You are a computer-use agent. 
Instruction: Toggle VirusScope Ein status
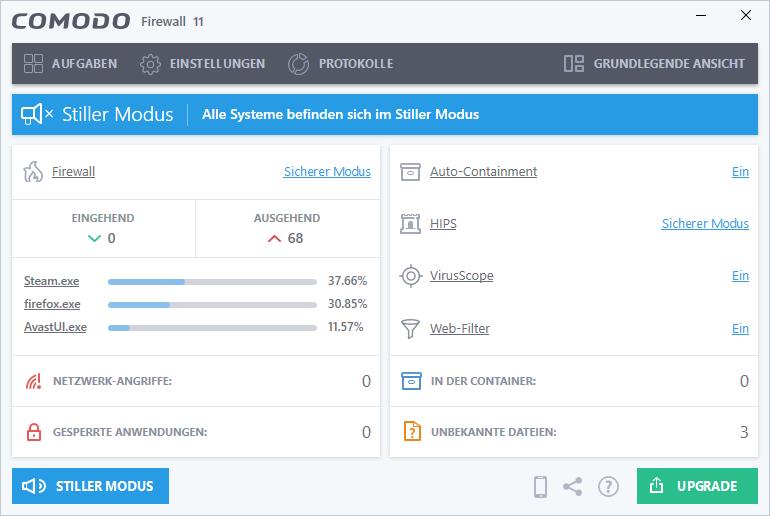[x=740, y=276]
